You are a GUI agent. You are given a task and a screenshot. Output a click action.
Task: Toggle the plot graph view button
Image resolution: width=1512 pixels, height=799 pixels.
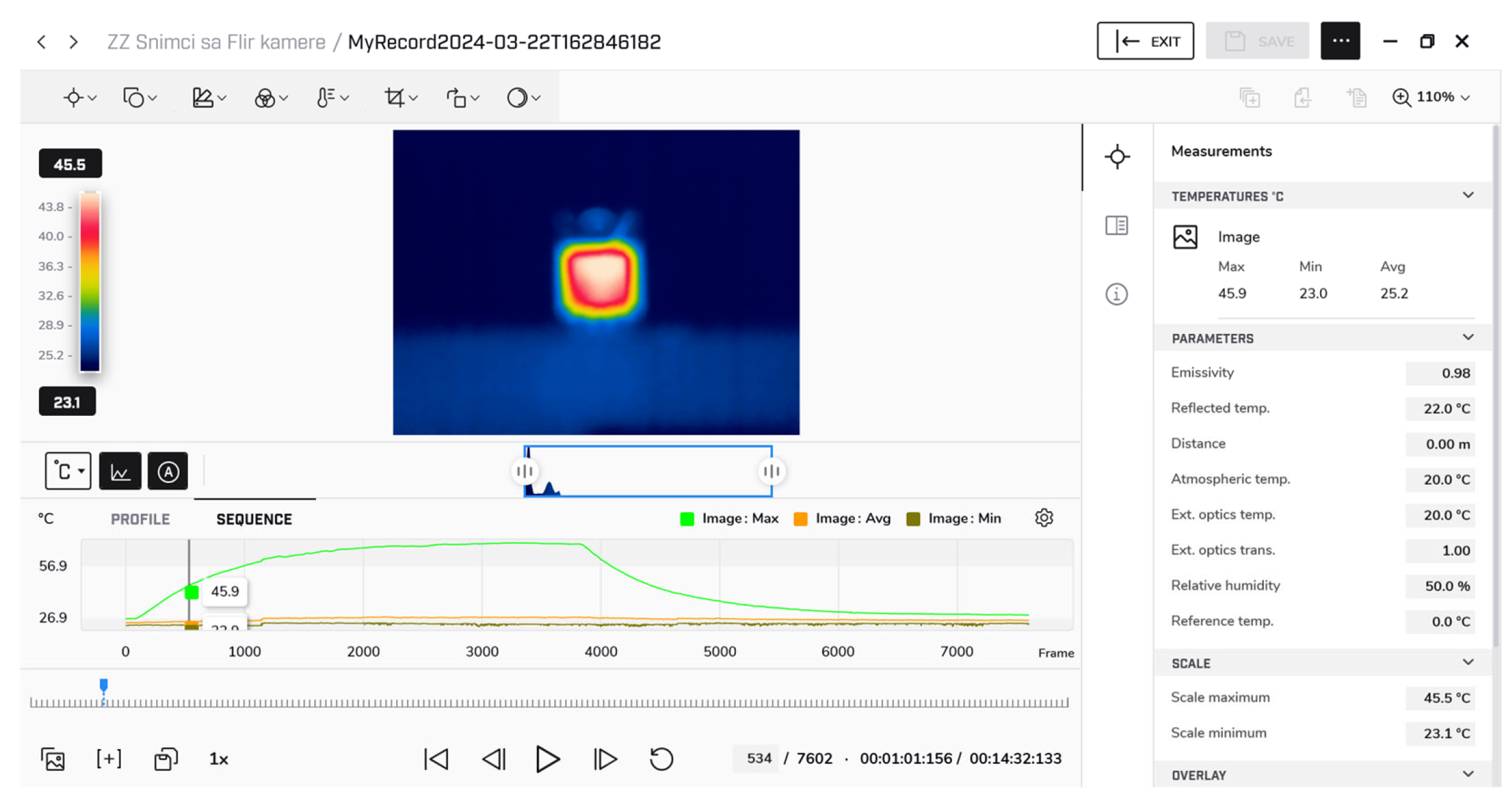coord(120,471)
